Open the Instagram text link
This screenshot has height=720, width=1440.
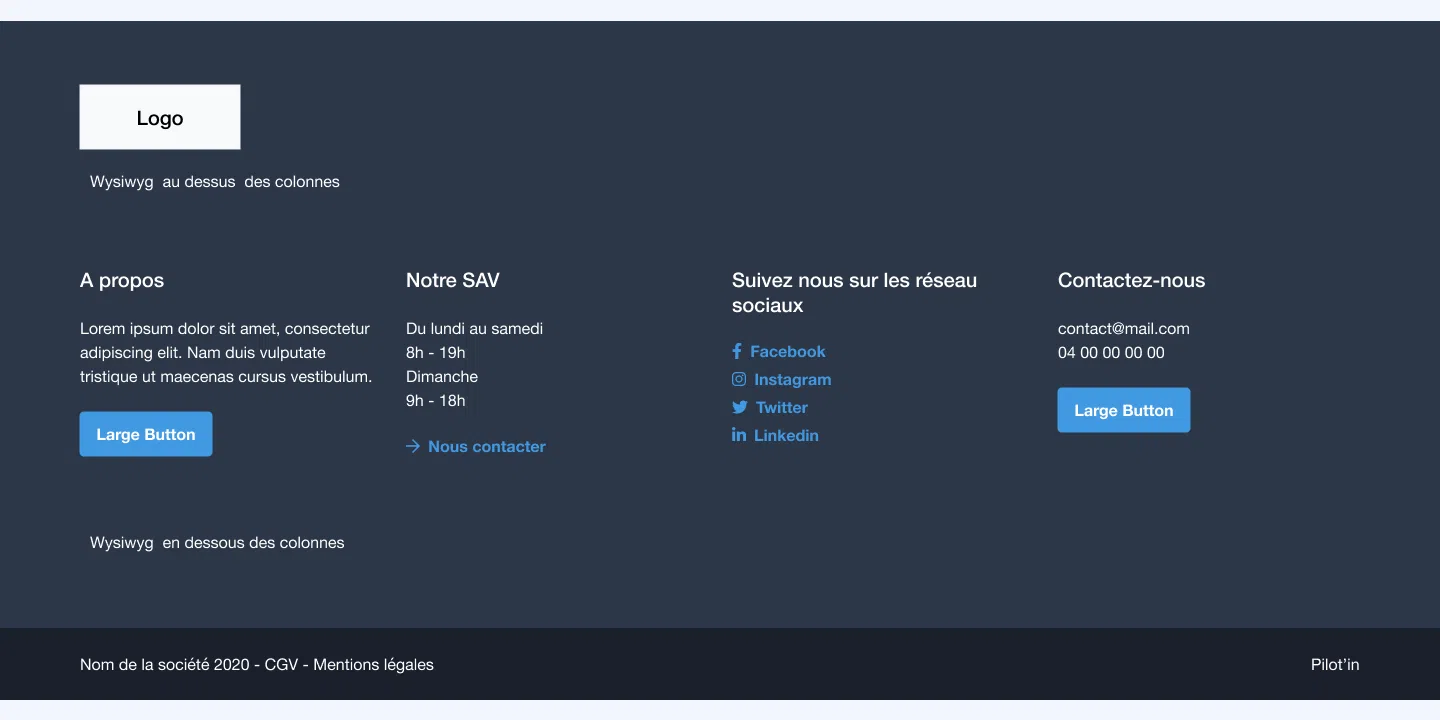click(x=792, y=380)
